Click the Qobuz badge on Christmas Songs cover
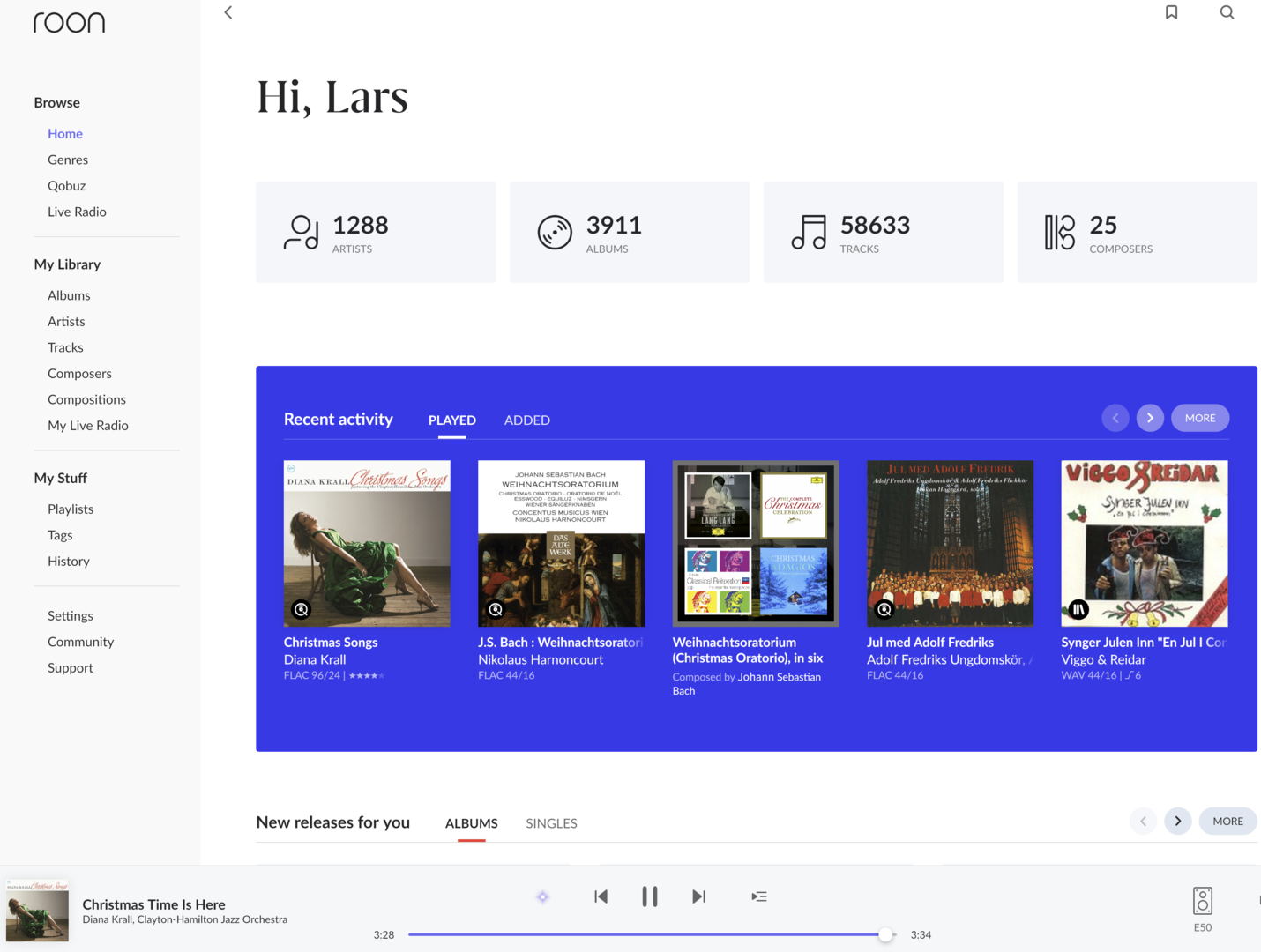This screenshot has height=952, width=1261. tap(302, 609)
